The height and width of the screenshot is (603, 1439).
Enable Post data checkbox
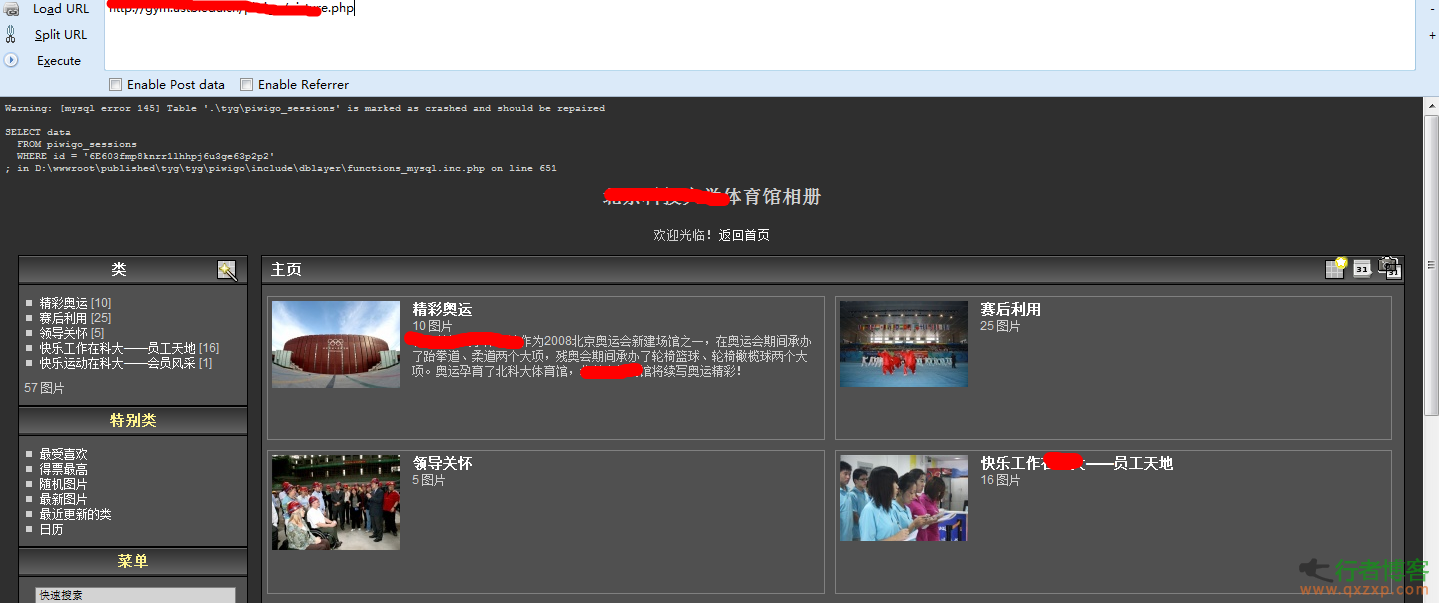coord(116,85)
